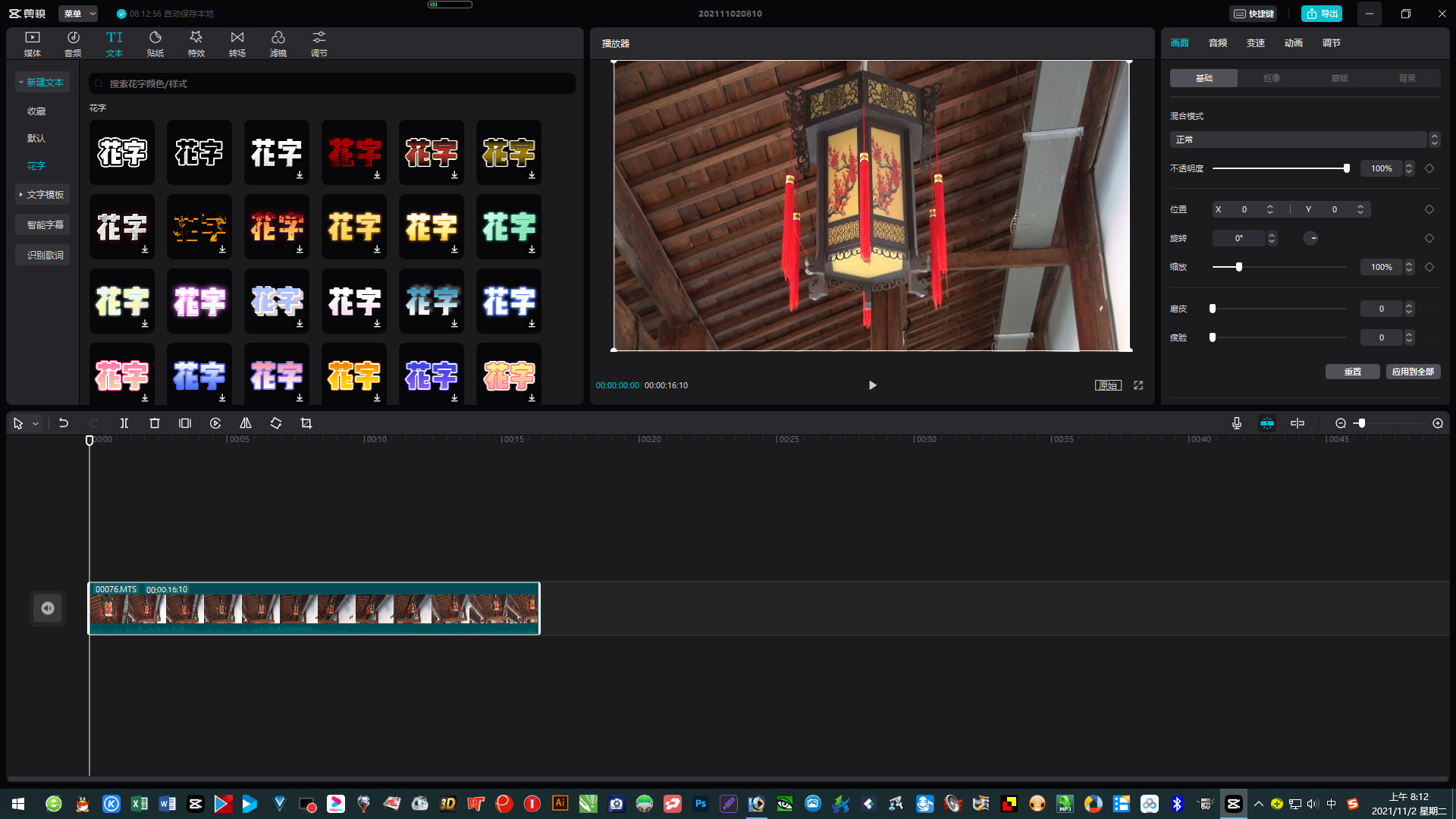Click 应用到全部 apply to all
1456x819 pixels.
1414,372
